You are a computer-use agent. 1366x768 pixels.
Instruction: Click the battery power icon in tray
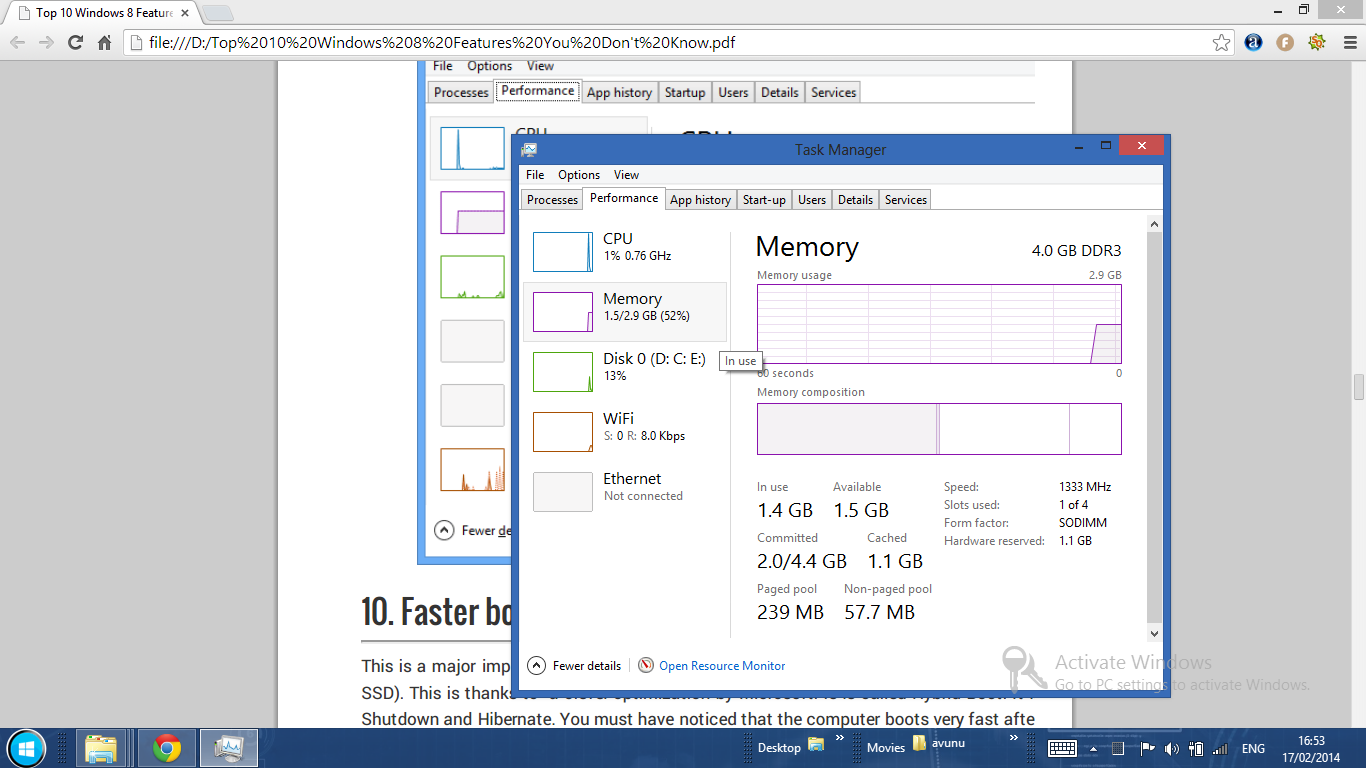point(1194,748)
